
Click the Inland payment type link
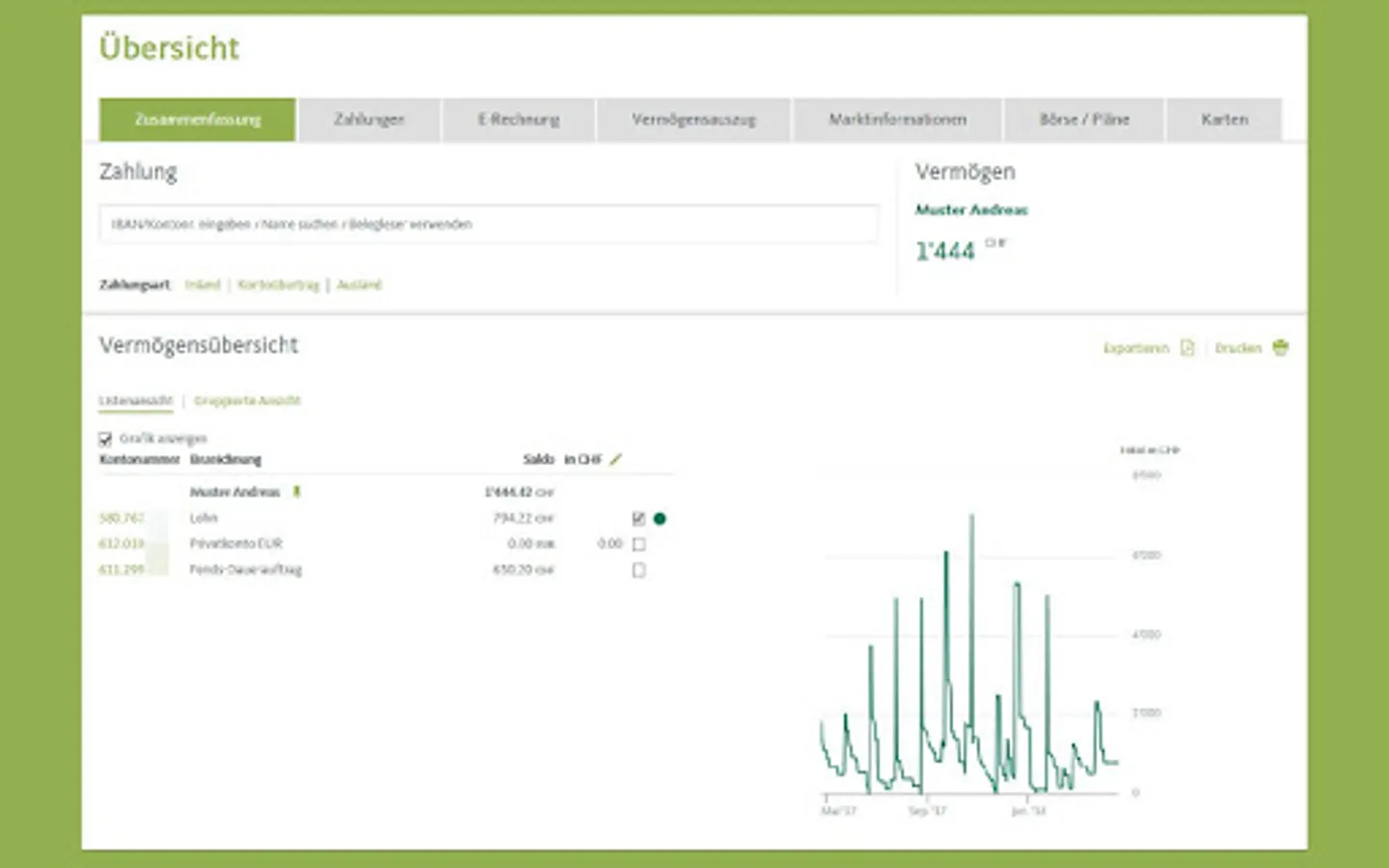click(x=203, y=285)
